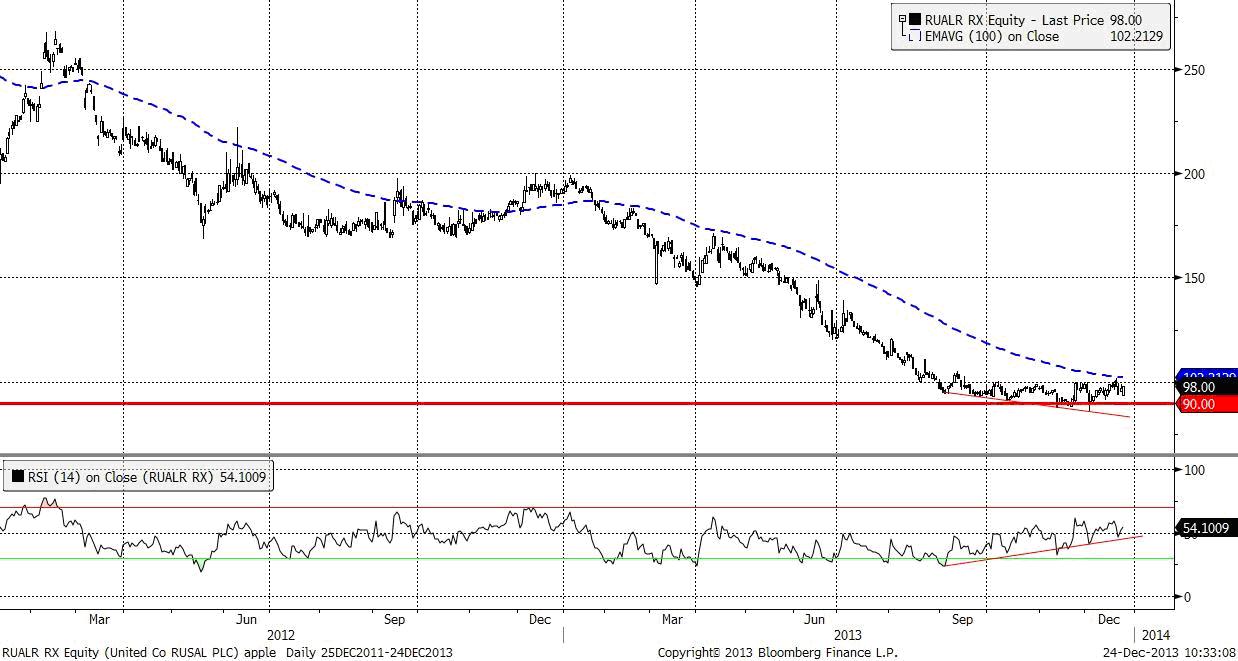
Task: Select the EMAVG (100) on Close legend entry
Action: click(991, 36)
